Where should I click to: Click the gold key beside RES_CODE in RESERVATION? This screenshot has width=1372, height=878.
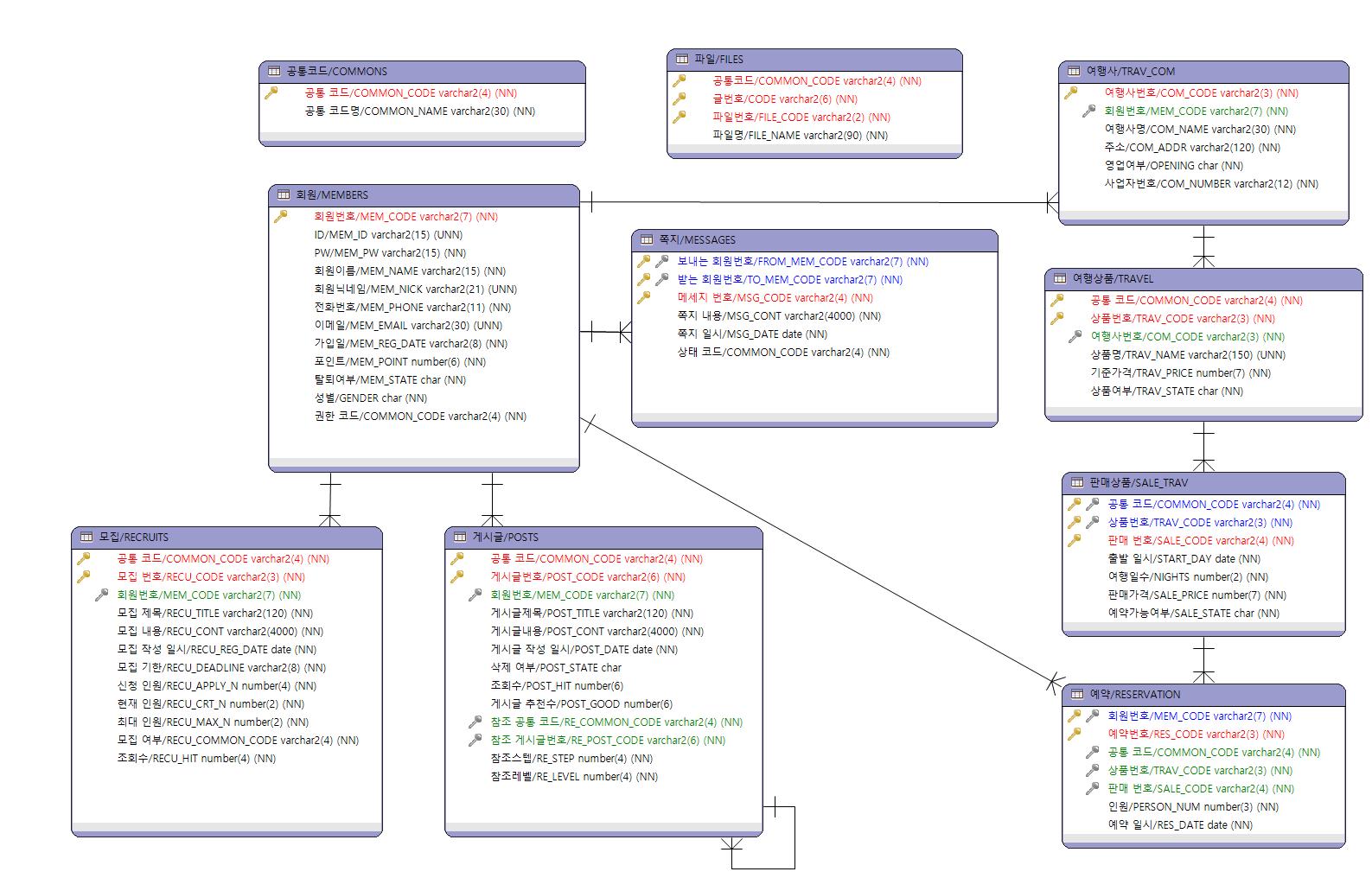point(1075,734)
